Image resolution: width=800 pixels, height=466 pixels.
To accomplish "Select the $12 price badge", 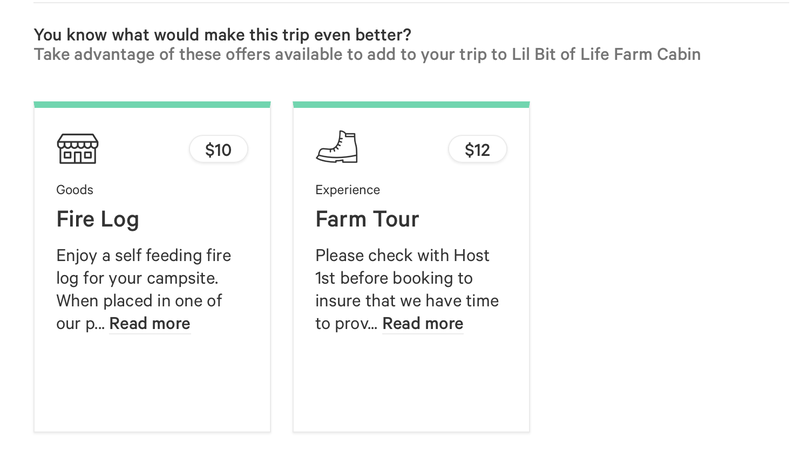I will 478,150.
